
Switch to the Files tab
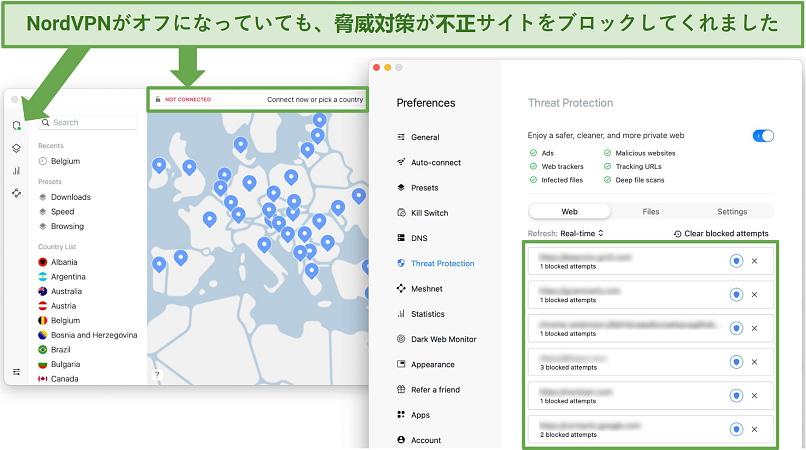click(x=650, y=211)
